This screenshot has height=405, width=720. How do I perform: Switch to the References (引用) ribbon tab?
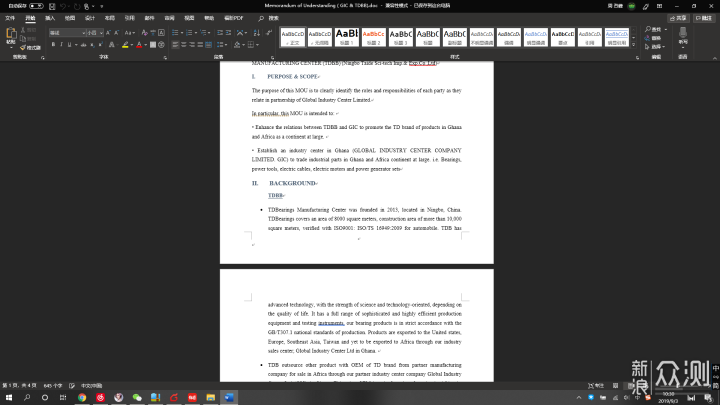pos(129,18)
